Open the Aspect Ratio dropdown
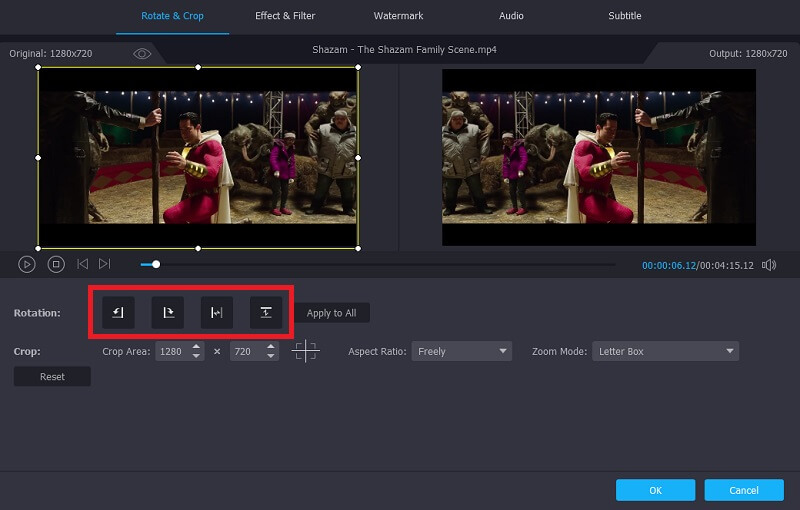This screenshot has height=510, width=800. pos(461,351)
